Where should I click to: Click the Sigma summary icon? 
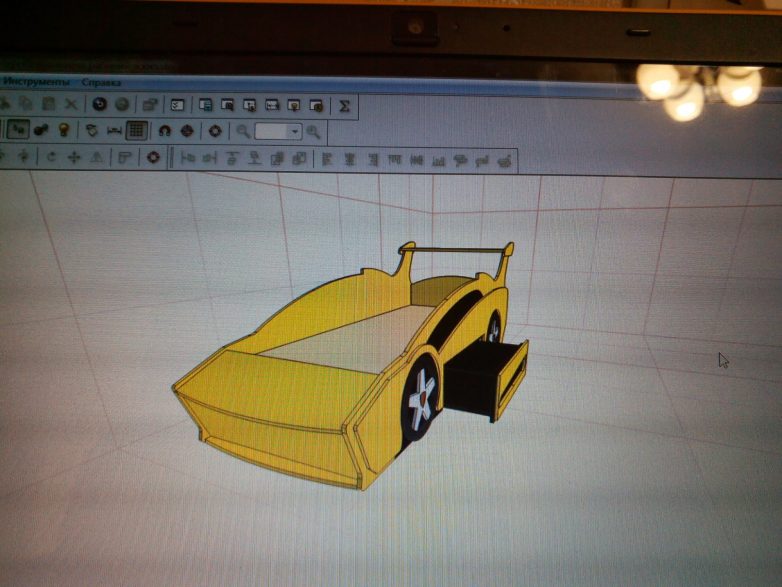click(x=344, y=105)
